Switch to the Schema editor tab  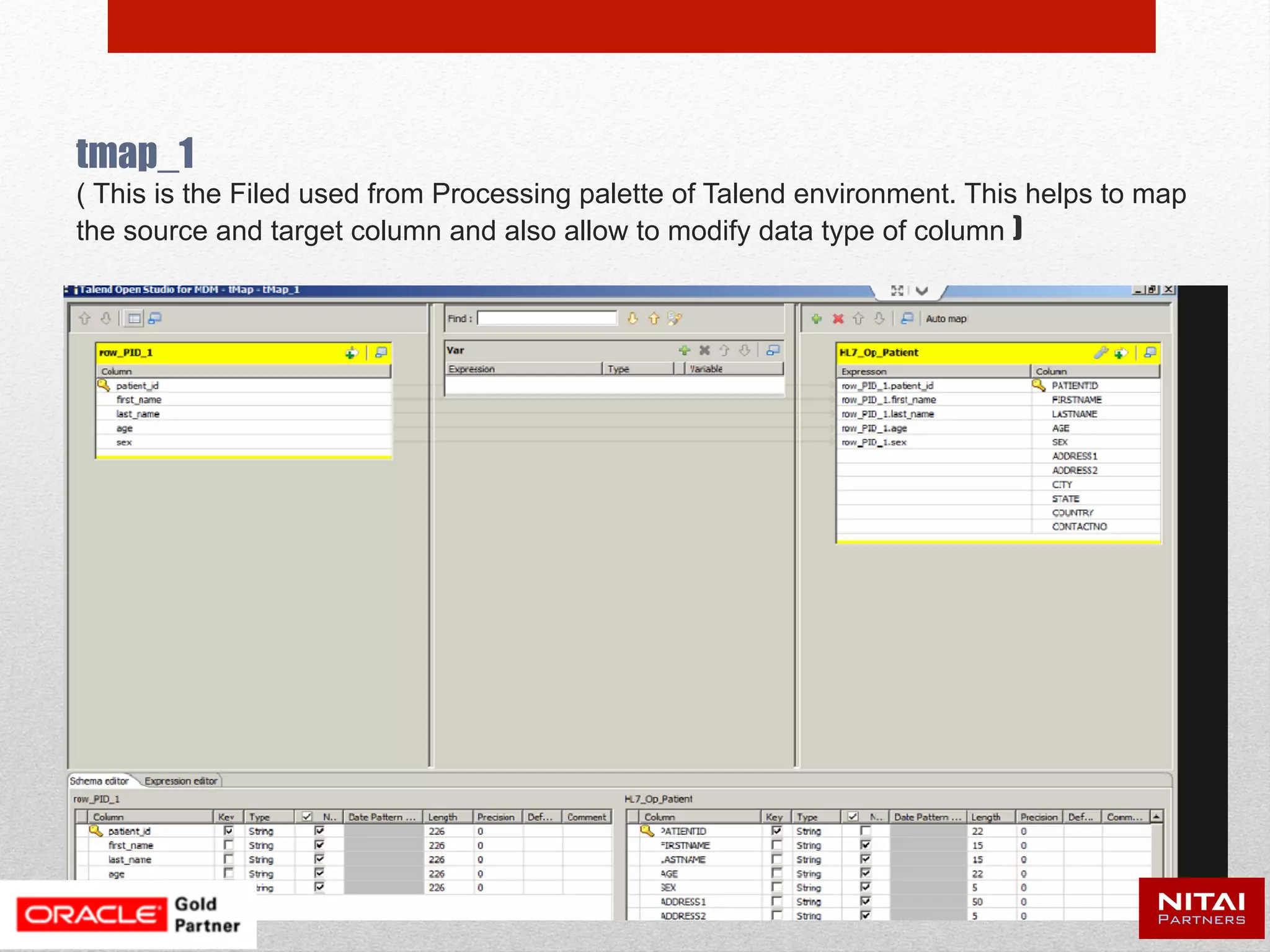pos(99,781)
